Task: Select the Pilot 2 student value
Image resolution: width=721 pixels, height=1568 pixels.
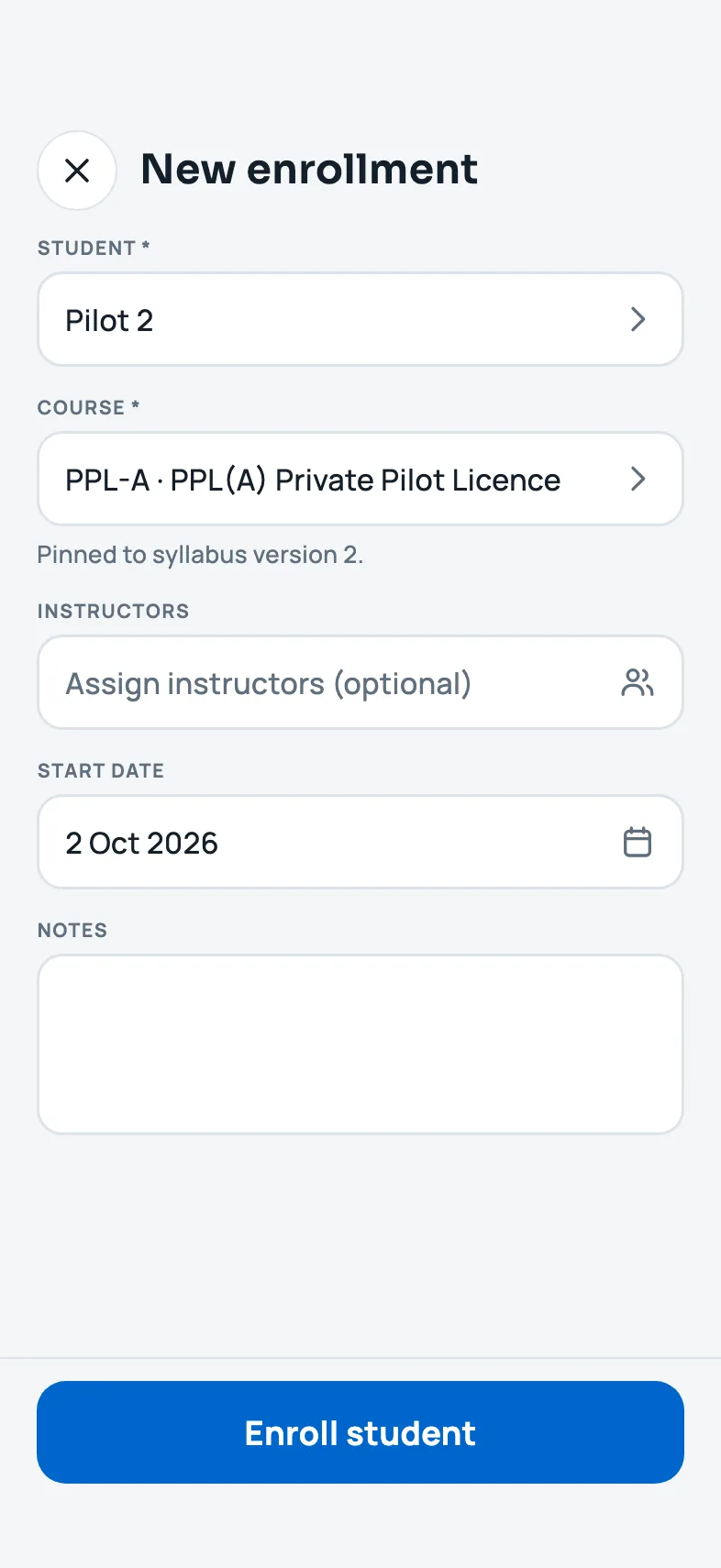Action: pyautogui.click(x=109, y=320)
